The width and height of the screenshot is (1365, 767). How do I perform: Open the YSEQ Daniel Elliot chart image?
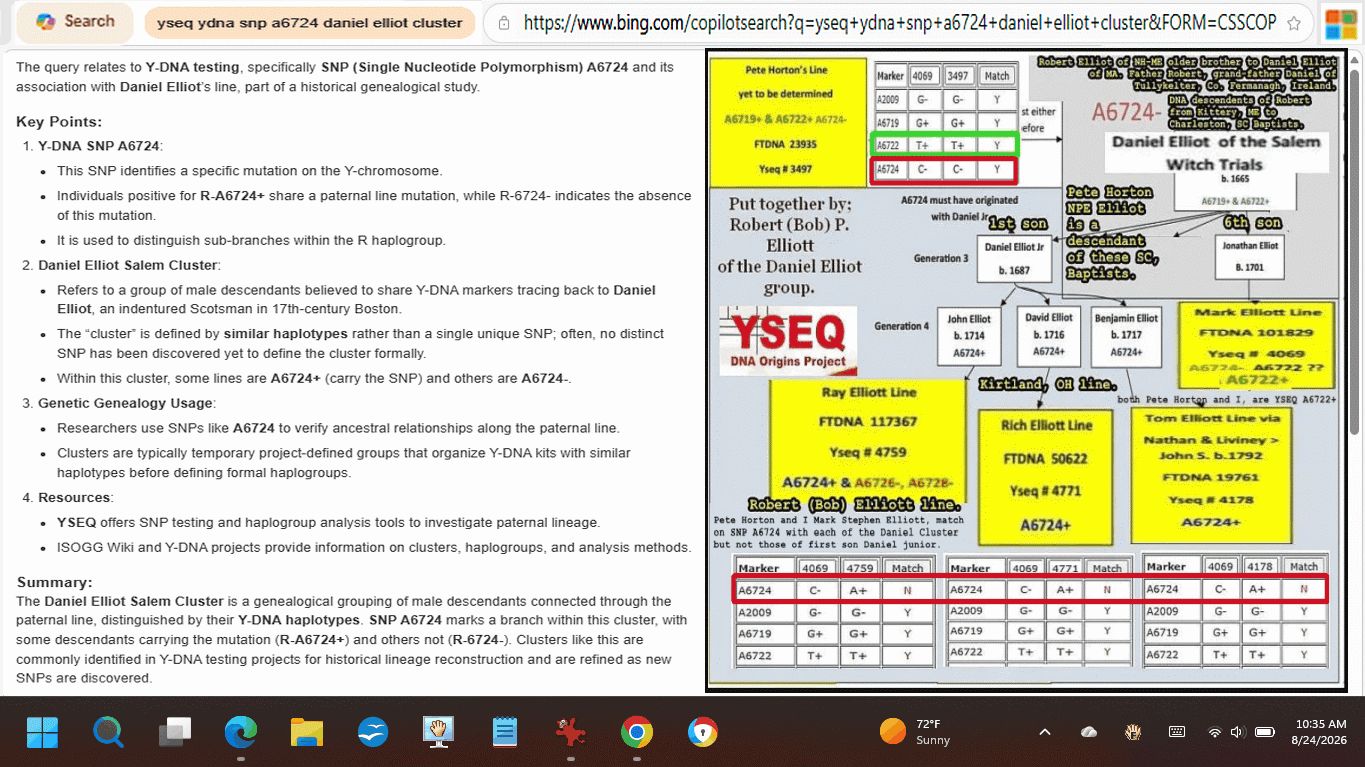click(1026, 370)
